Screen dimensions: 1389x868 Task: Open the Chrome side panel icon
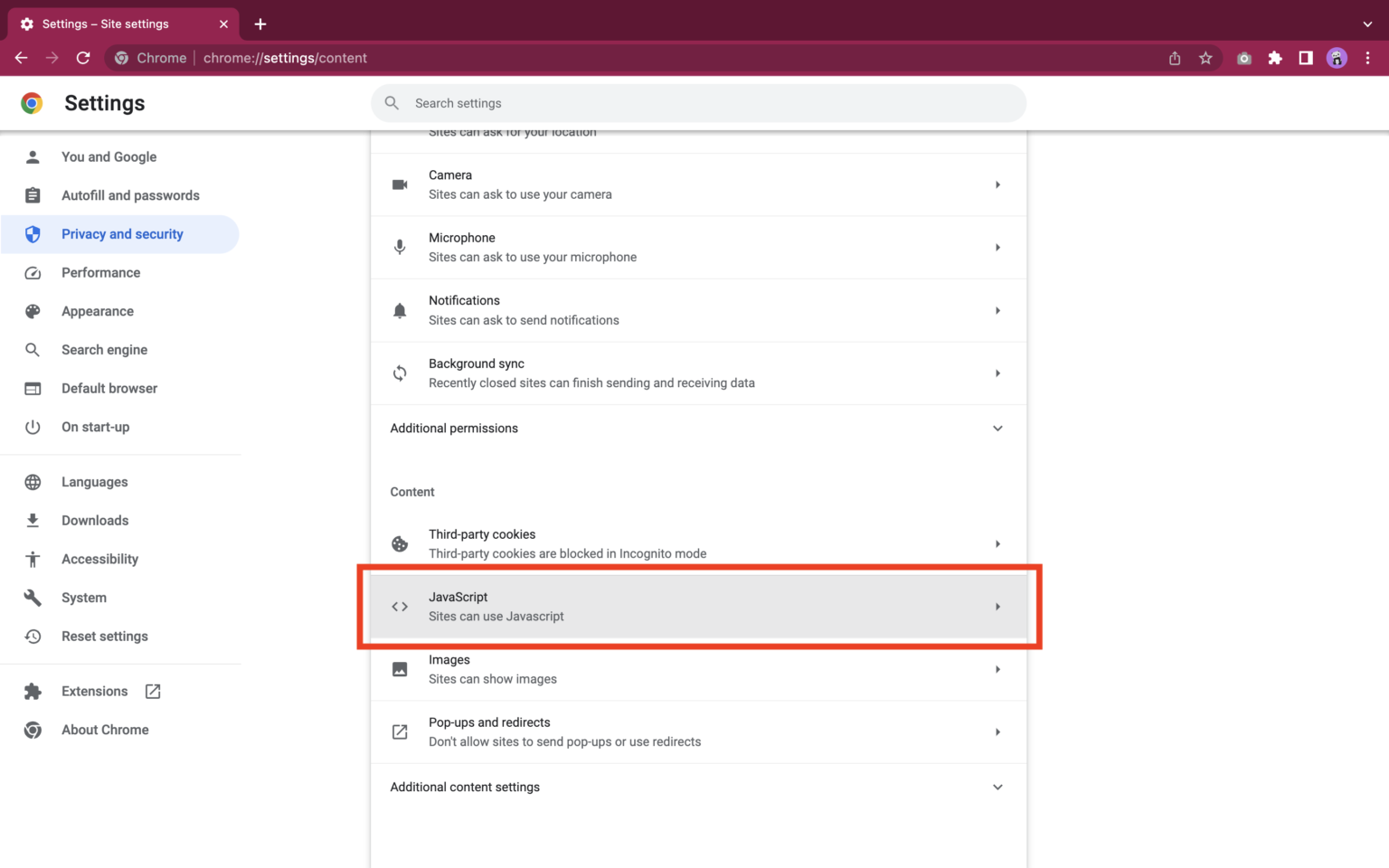pos(1306,57)
